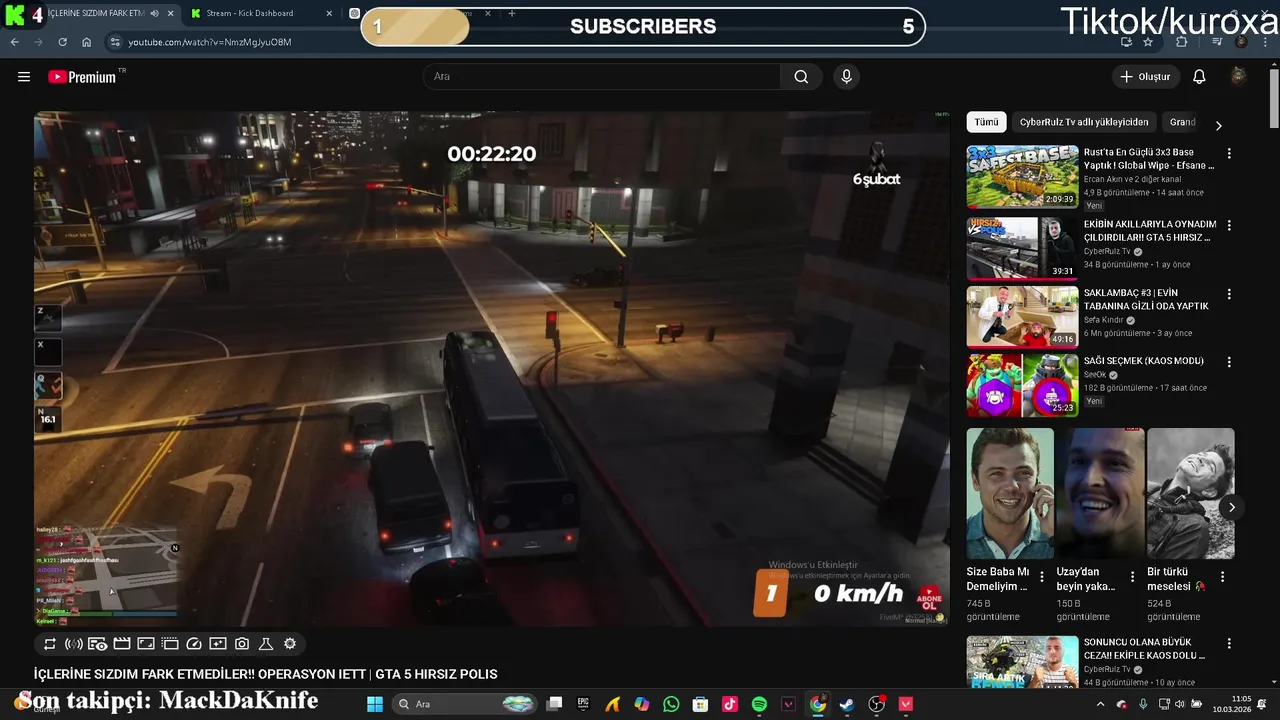Reload the page with the refresh icon
The width and height of the screenshot is (1280, 720).
point(62,42)
